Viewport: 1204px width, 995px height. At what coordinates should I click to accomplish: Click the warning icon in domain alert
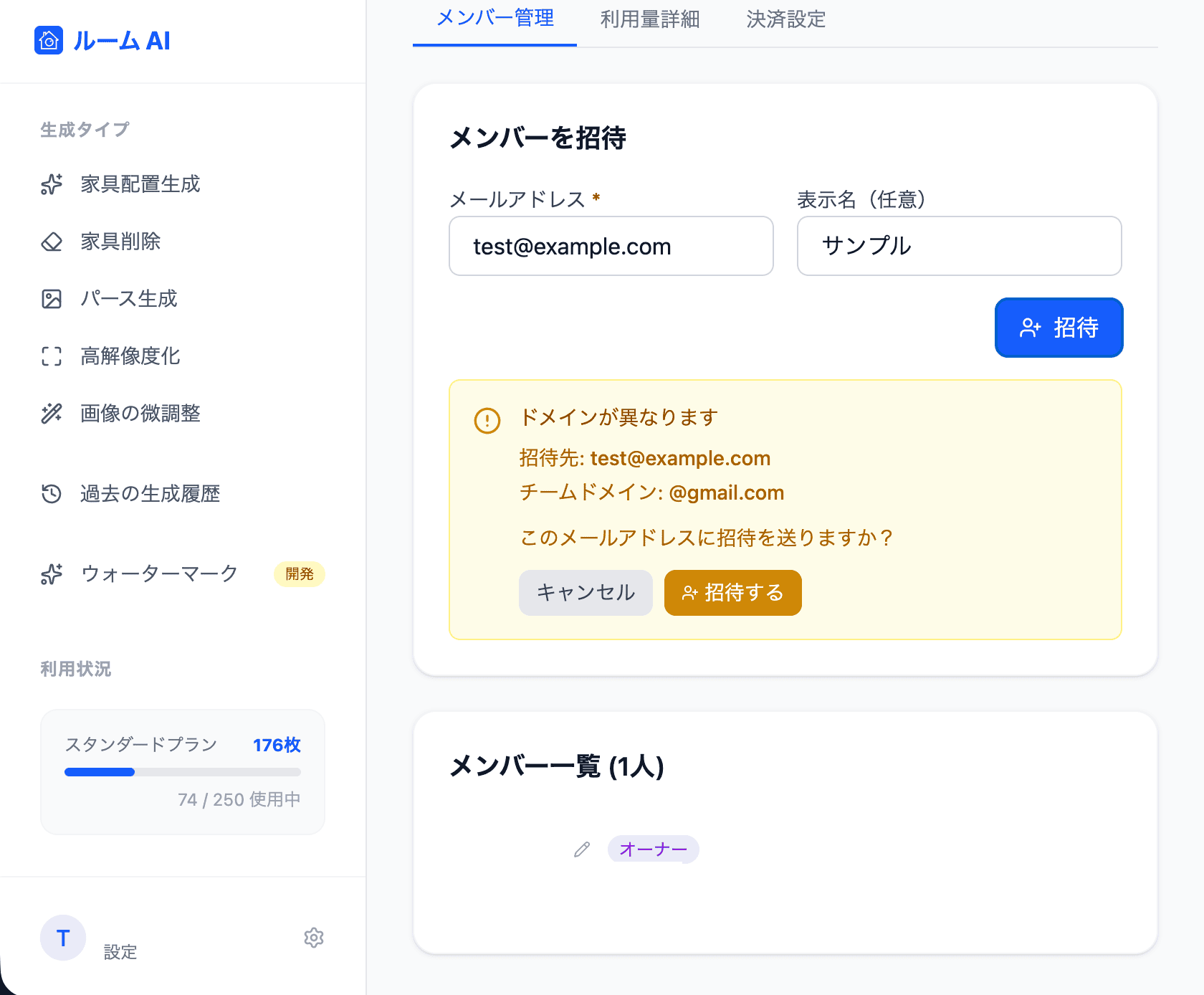487,421
